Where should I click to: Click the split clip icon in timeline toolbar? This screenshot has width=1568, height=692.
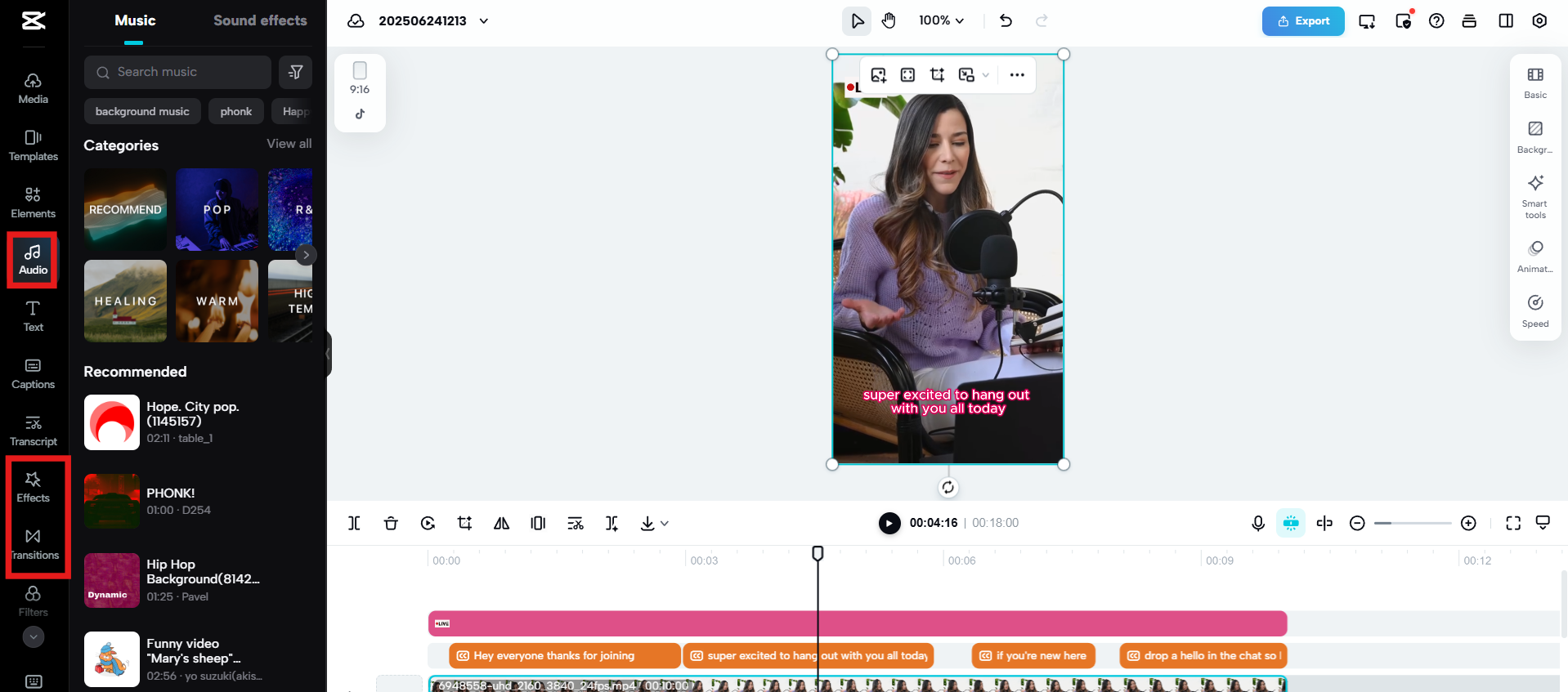point(354,523)
